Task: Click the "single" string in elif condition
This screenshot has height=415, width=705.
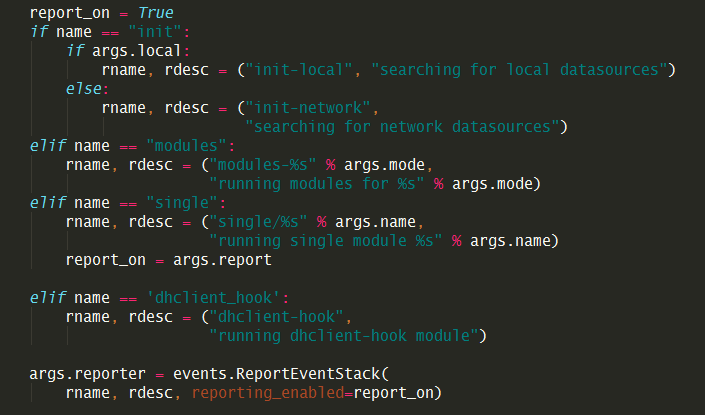Action: tap(174, 203)
